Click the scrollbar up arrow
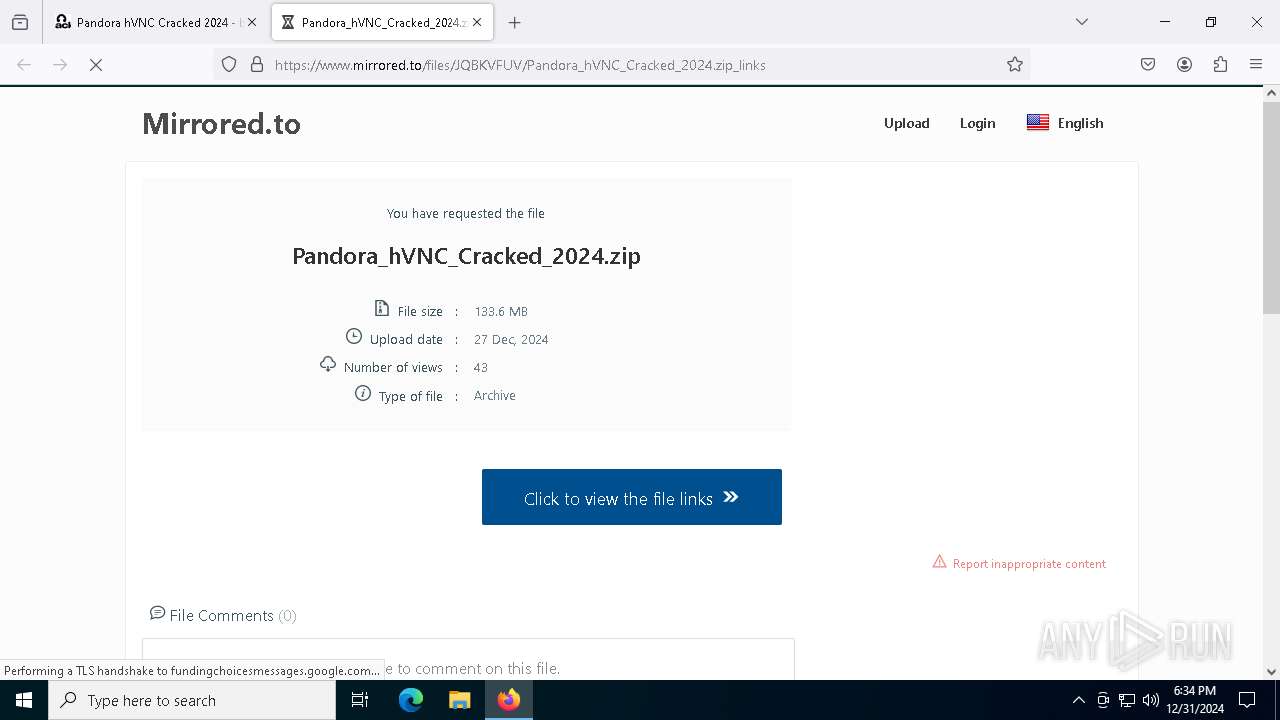The image size is (1280, 720). 1271,93
